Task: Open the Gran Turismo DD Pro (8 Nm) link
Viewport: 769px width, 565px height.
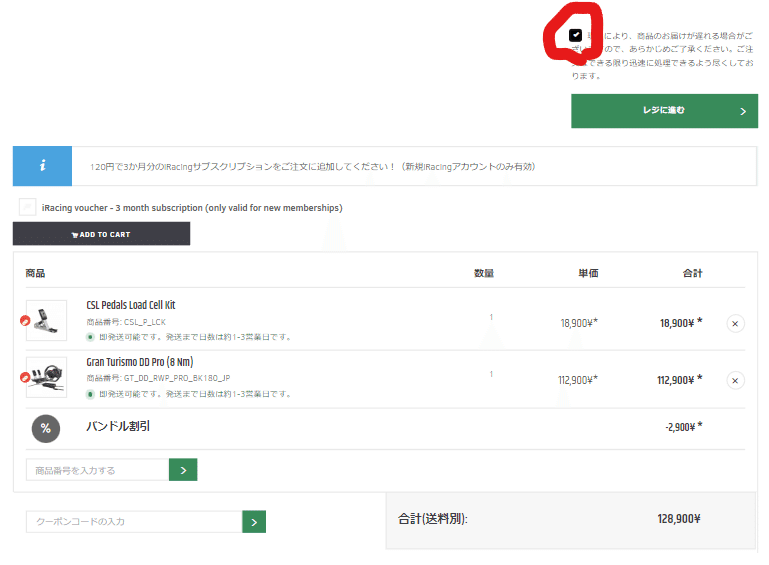Action: (140, 362)
